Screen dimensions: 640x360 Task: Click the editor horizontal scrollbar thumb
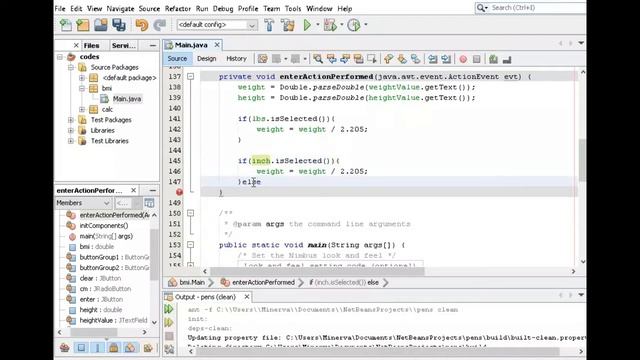coord(317,271)
